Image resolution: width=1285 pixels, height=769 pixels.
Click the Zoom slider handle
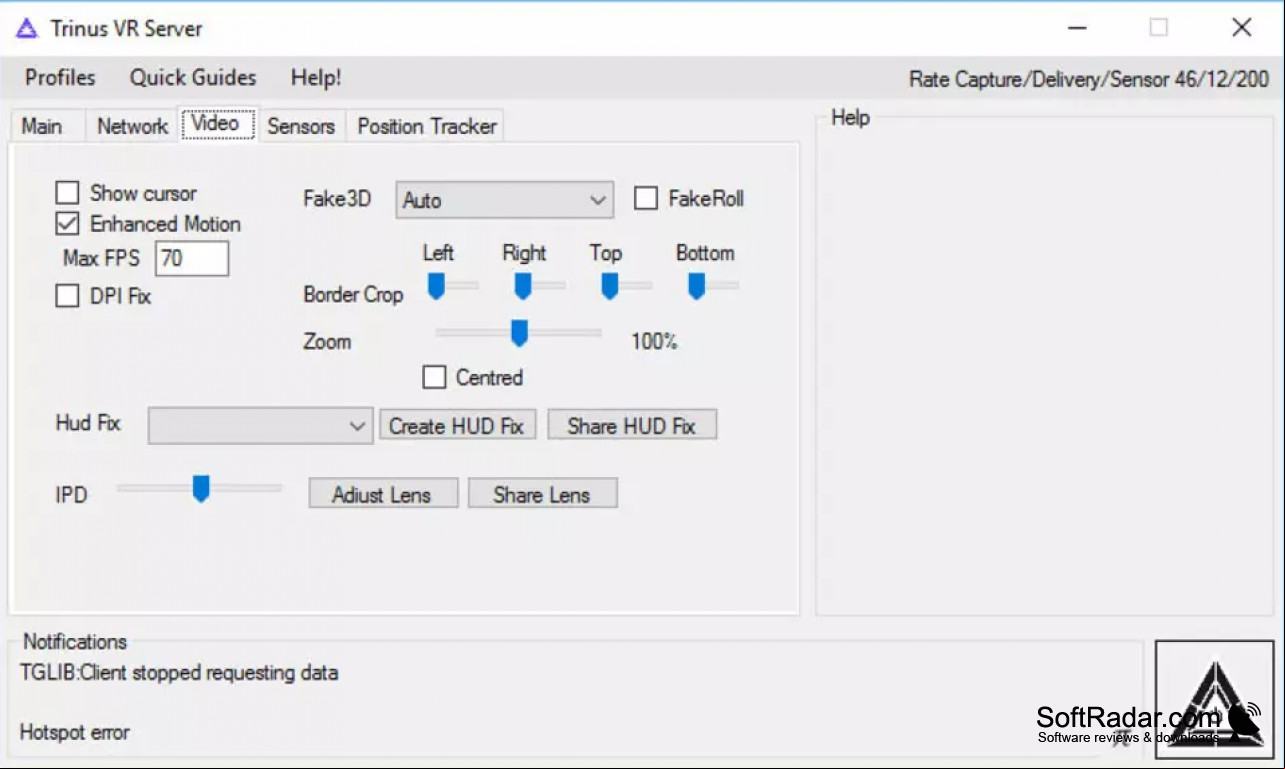point(519,333)
